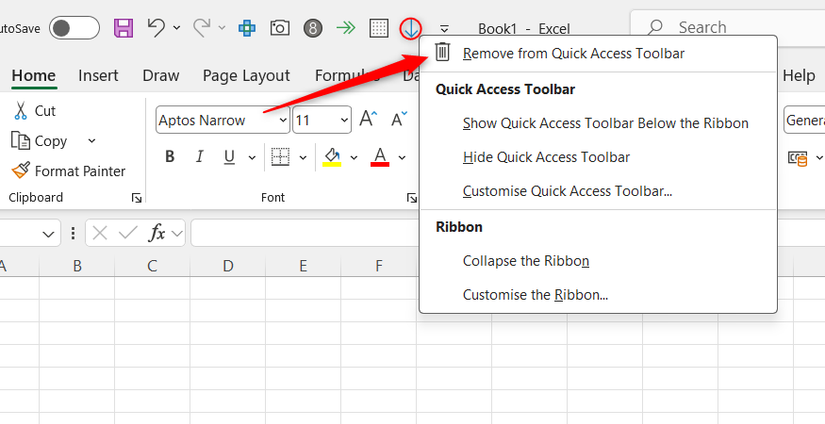Click the Redo arrow icon
The image size is (825, 424).
[x=202, y=27]
